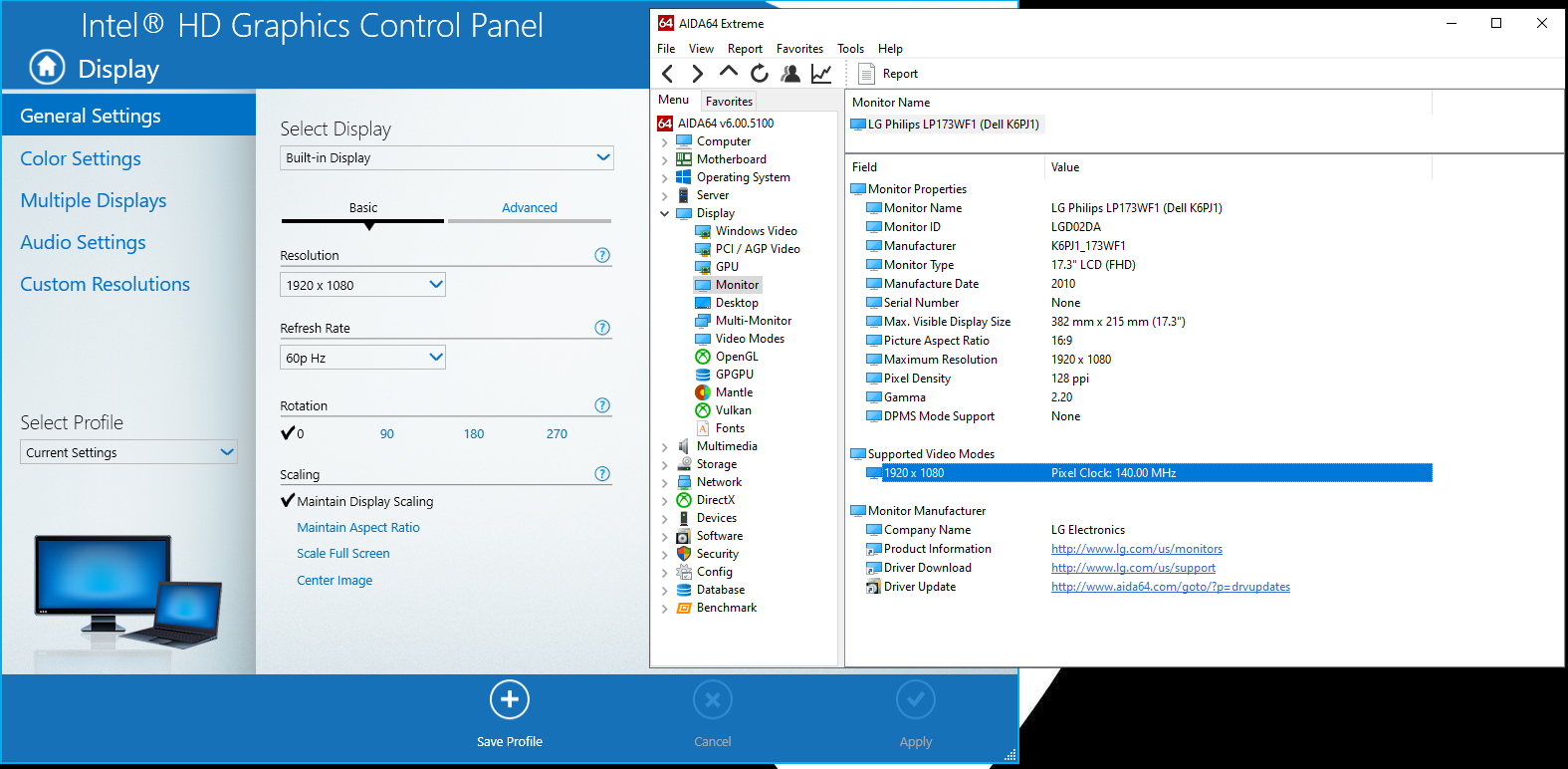
Task: Select Maintain Aspect Ratio scaling
Action: 358,528
